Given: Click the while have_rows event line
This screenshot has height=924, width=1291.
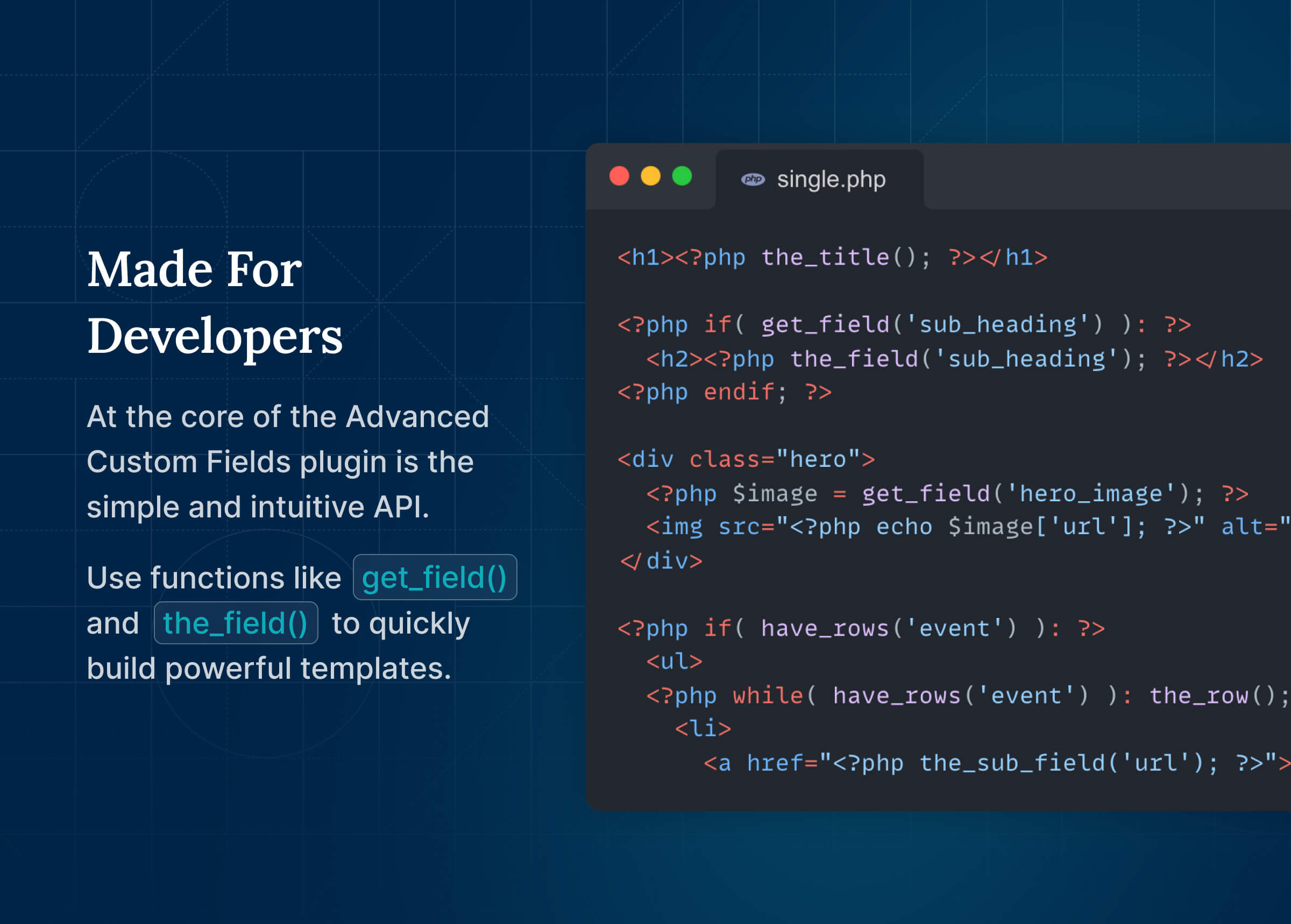Looking at the screenshot, I should tap(967, 696).
